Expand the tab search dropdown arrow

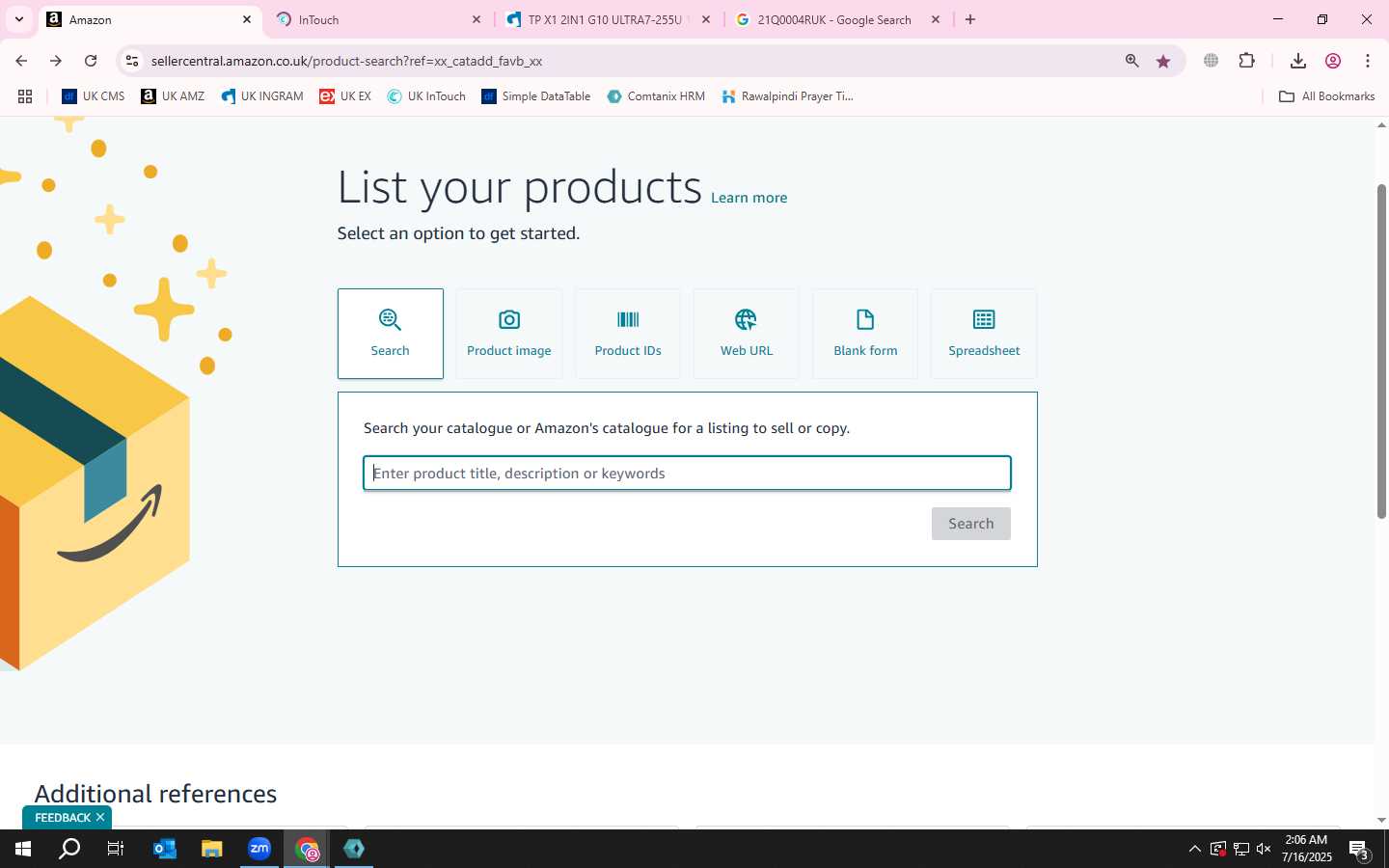19,19
